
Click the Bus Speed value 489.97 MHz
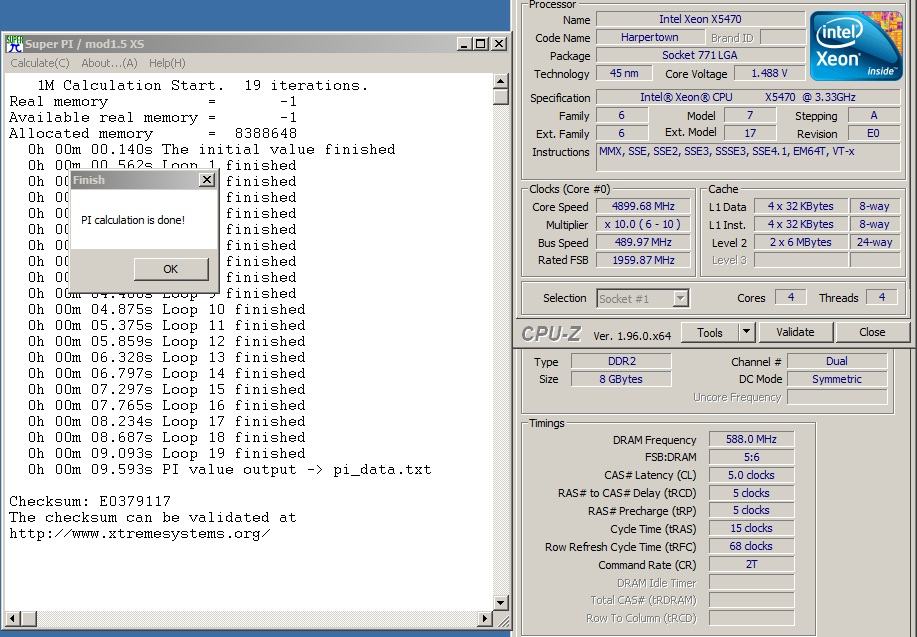[643, 242]
